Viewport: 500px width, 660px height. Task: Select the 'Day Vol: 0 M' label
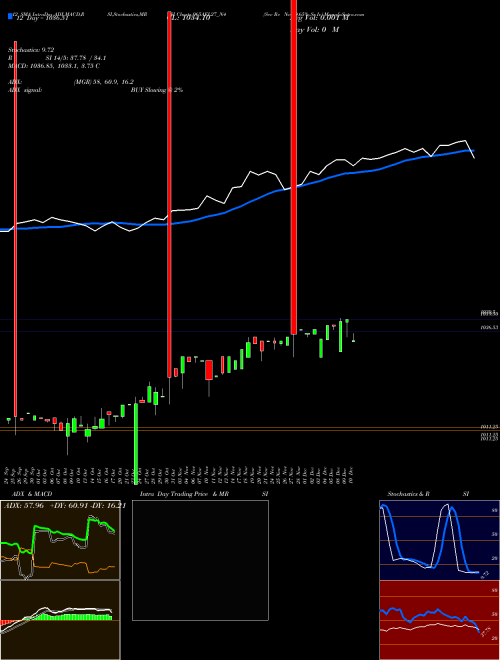pos(316,30)
